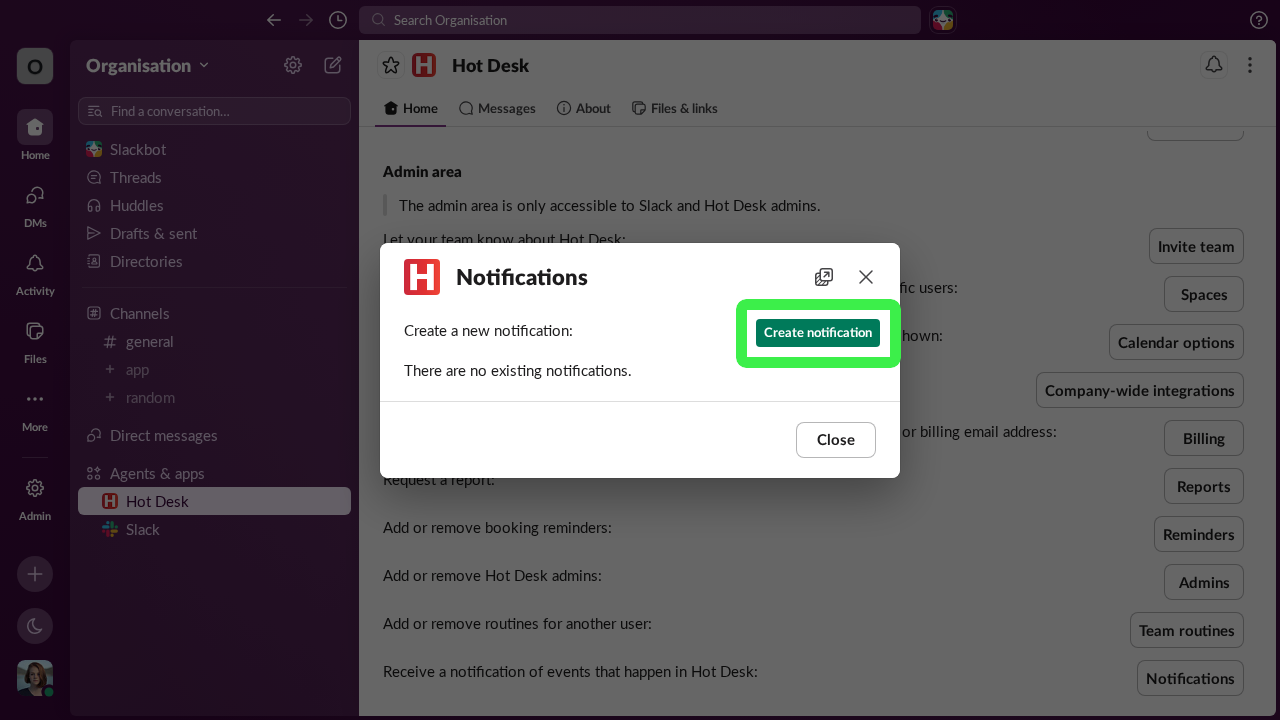The height and width of the screenshot is (720, 1280).
Task: Open Help via the question mark icon
Action: [x=1259, y=20]
